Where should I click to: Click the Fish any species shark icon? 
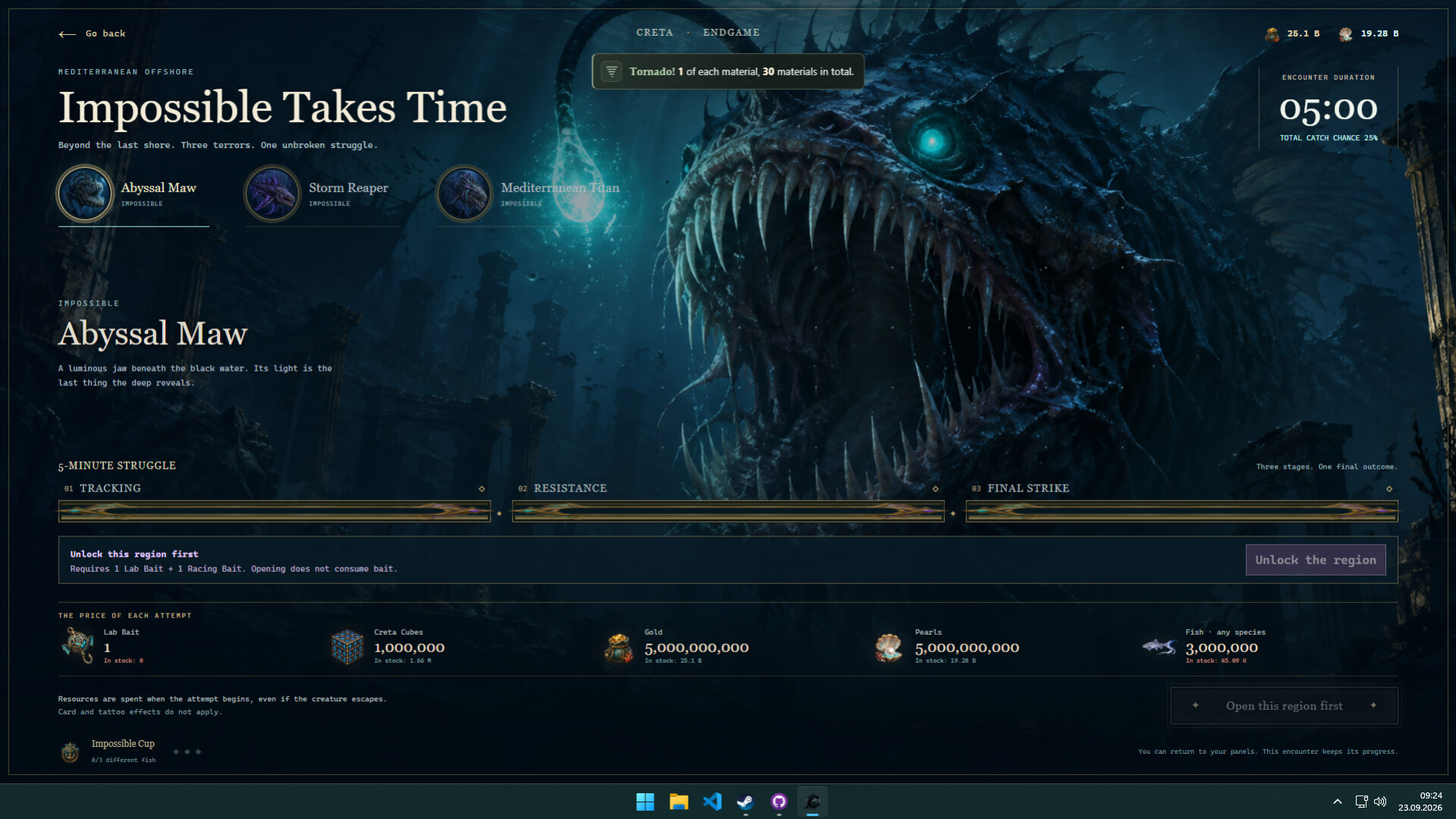pyautogui.click(x=1159, y=647)
